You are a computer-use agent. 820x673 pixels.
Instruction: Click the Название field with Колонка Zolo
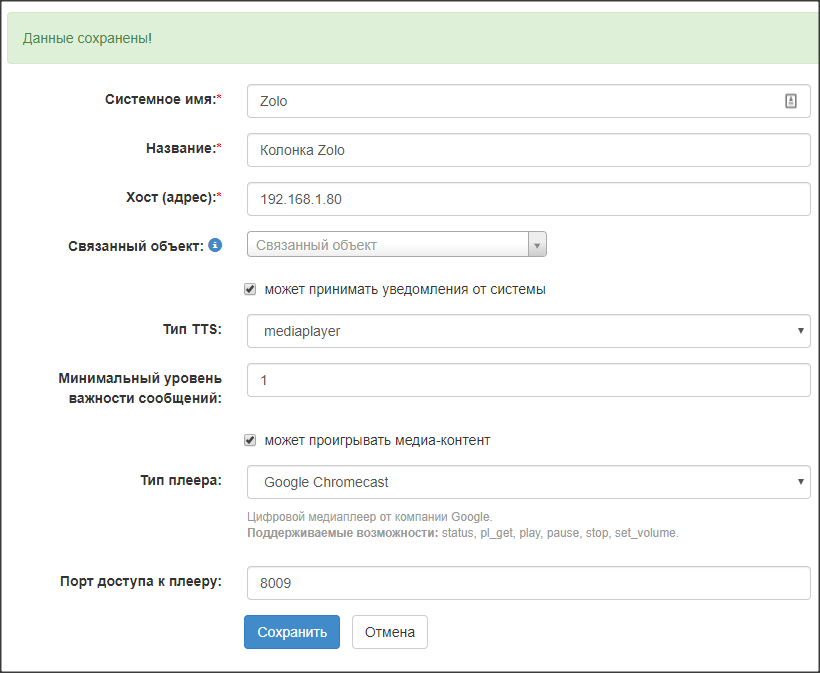(528, 150)
